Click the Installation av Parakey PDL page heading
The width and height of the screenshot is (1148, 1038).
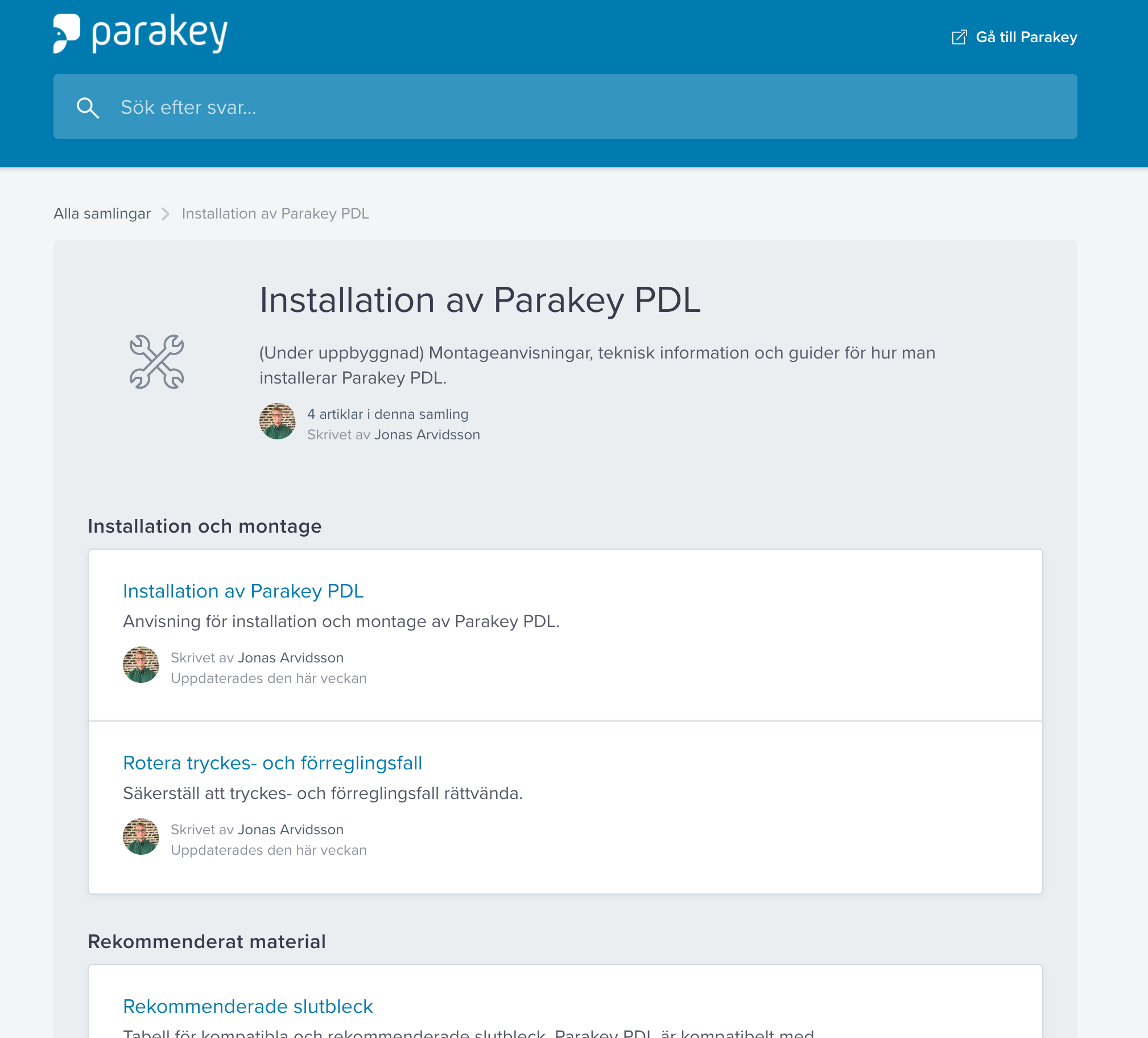pos(480,299)
